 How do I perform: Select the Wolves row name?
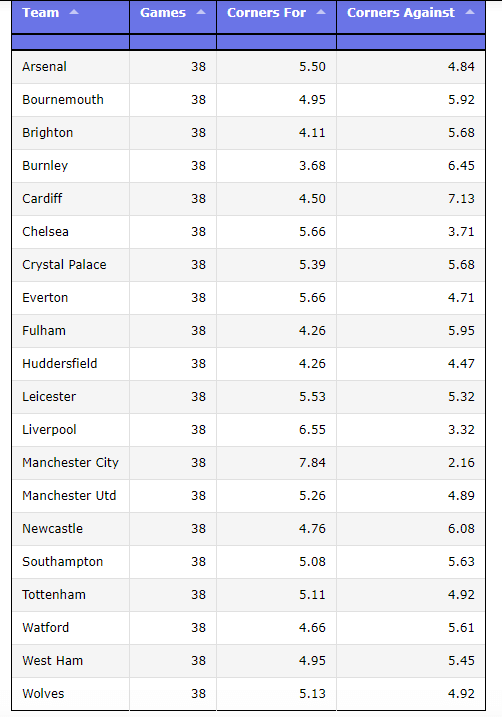click(x=43, y=694)
